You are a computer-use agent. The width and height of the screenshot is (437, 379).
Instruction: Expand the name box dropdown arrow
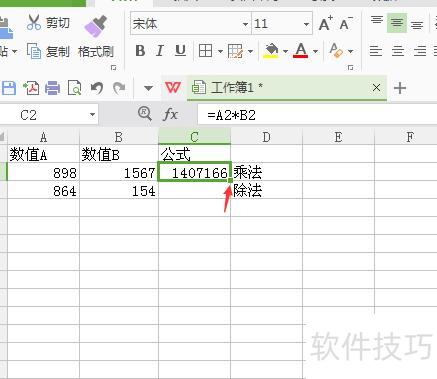[92, 115]
